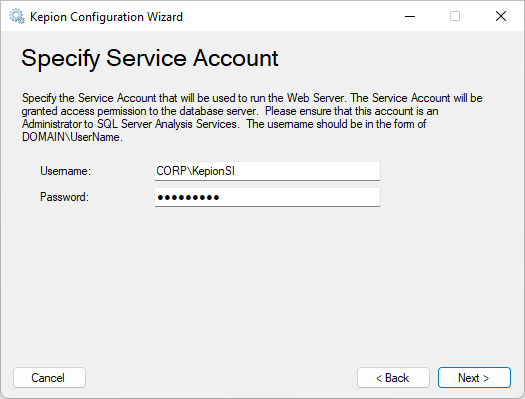This screenshot has height=399, width=525.
Task: Close the Kepion Configuration Wizard window
Action: pos(501,16)
